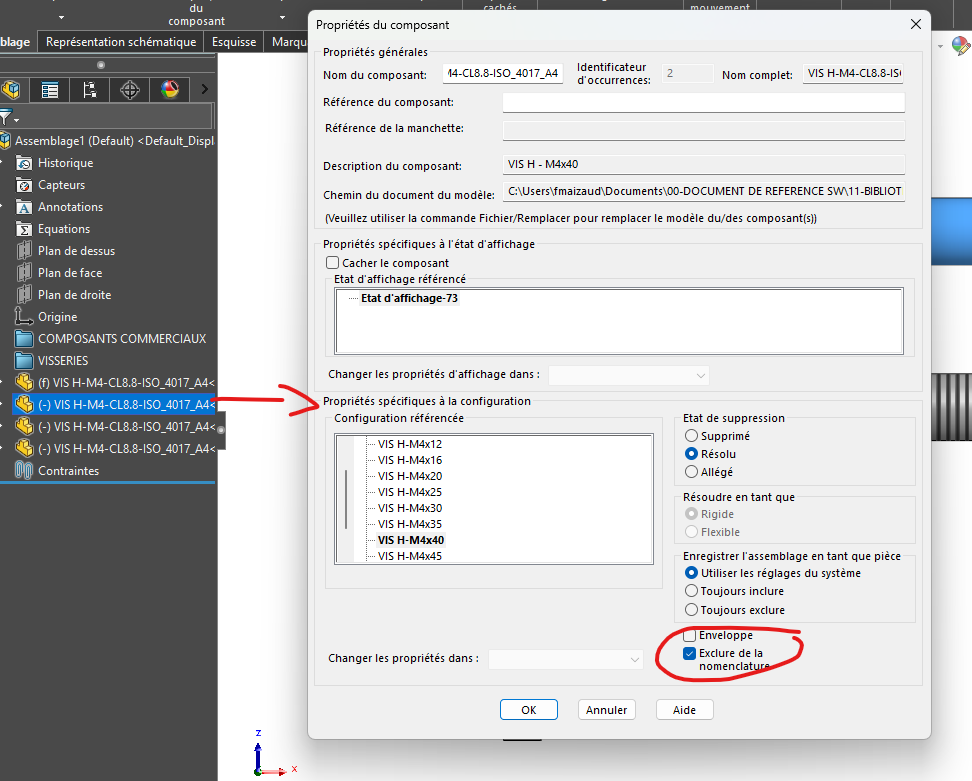972x781 pixels.
Task: Open the PropertyManager tab icon
Action: tap(49, 90)
